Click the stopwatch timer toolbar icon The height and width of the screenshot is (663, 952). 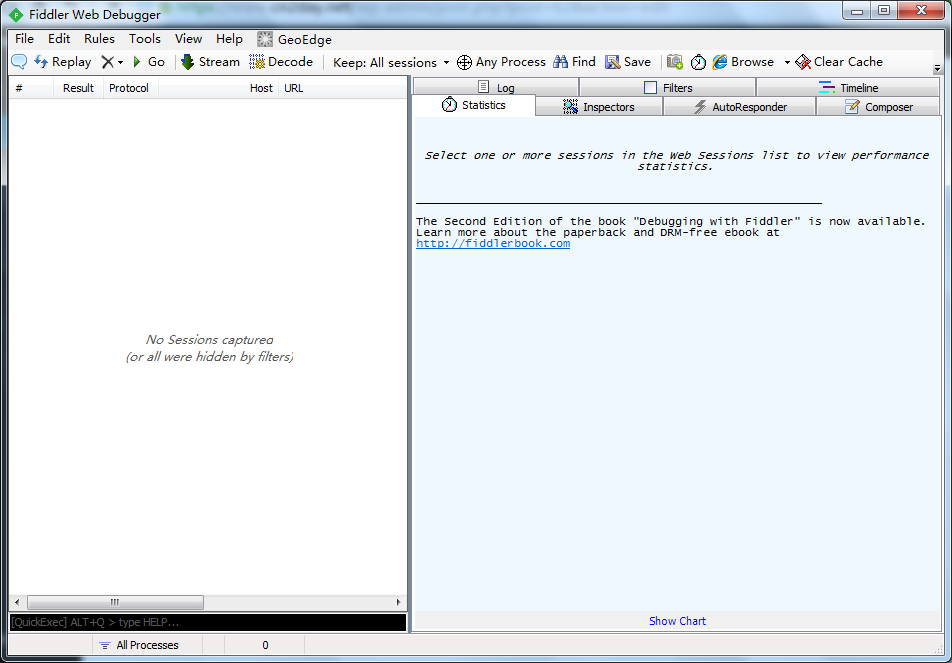coord(698,62)
